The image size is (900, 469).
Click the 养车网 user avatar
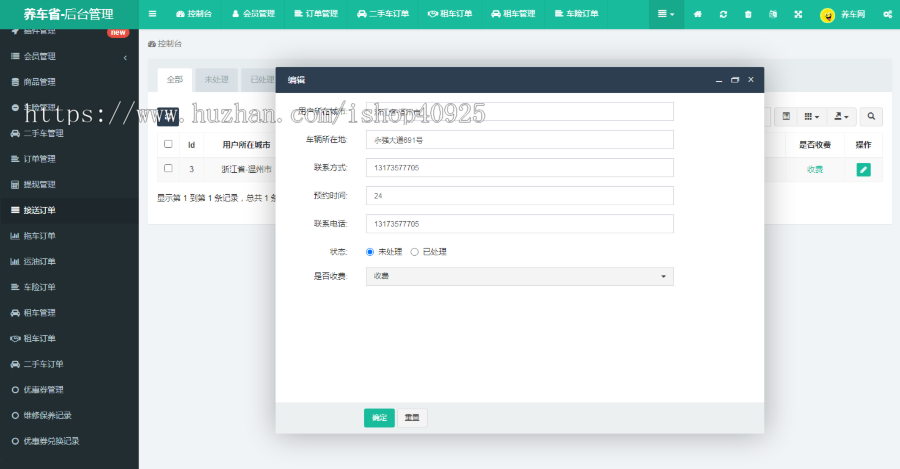click(827, 15)
